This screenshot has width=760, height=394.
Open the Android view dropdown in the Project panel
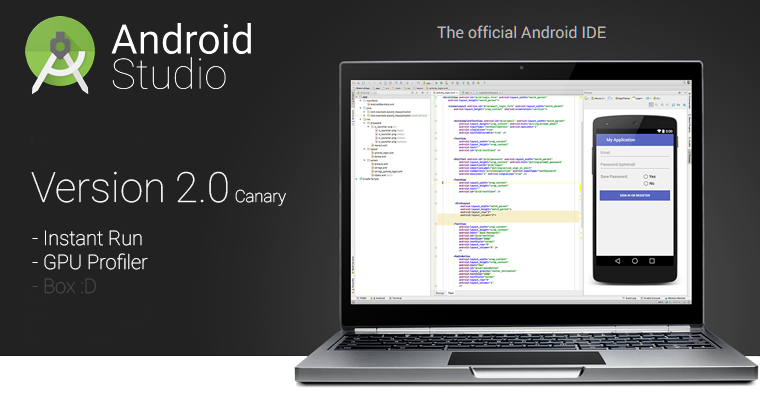pyautogui.click(x=366, y=93)
